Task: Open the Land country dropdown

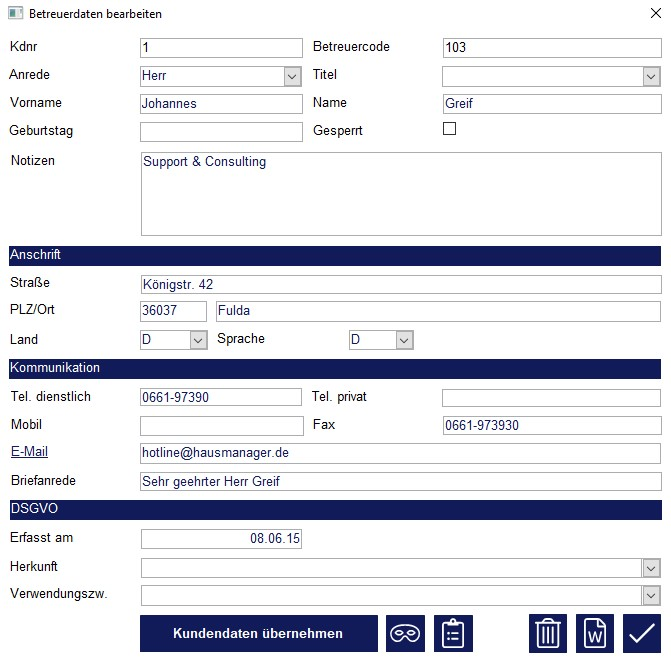Action: (x=198, y=340)
